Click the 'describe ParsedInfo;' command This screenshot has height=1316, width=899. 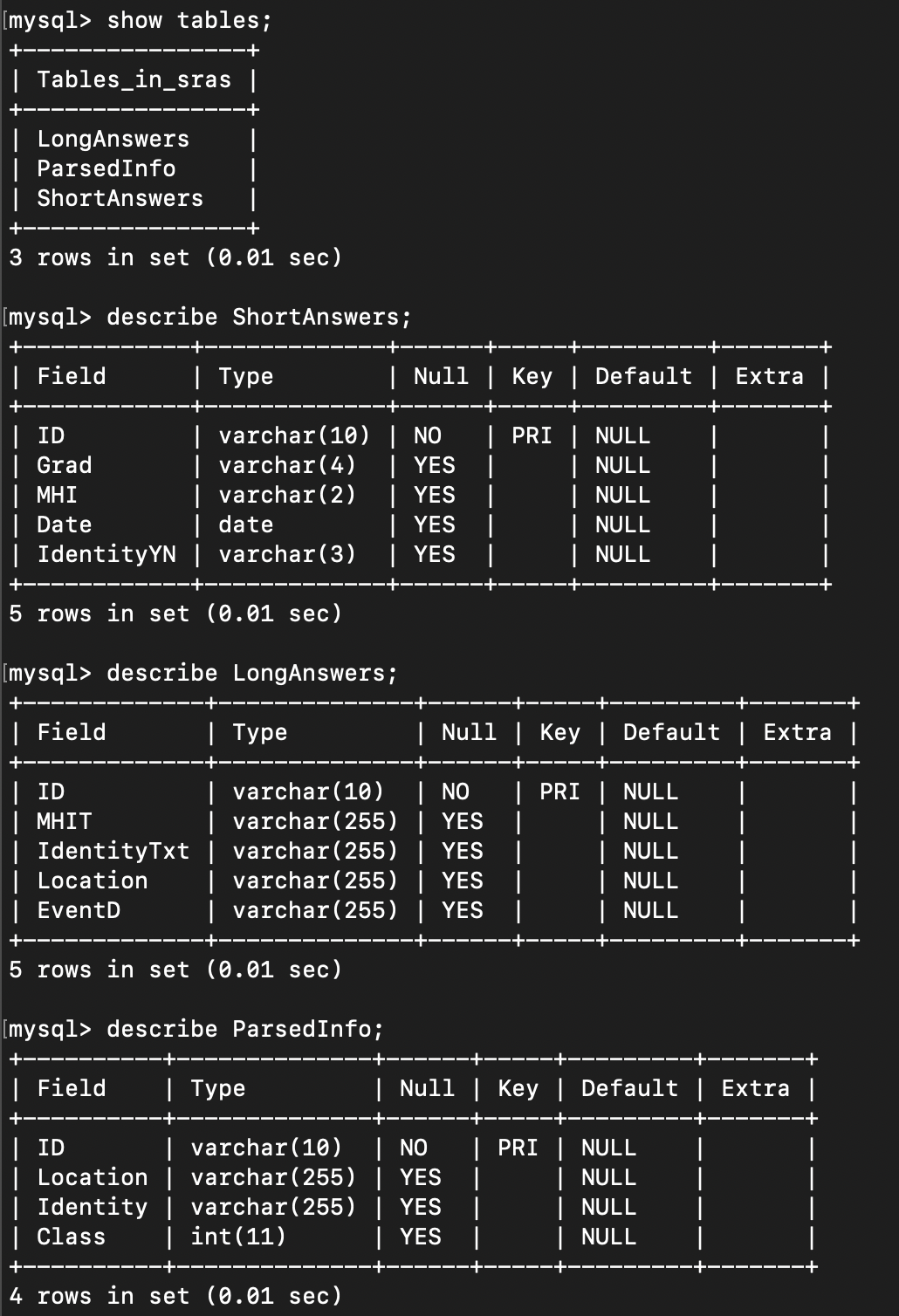pyautogui.click(x=245, y=1030)
